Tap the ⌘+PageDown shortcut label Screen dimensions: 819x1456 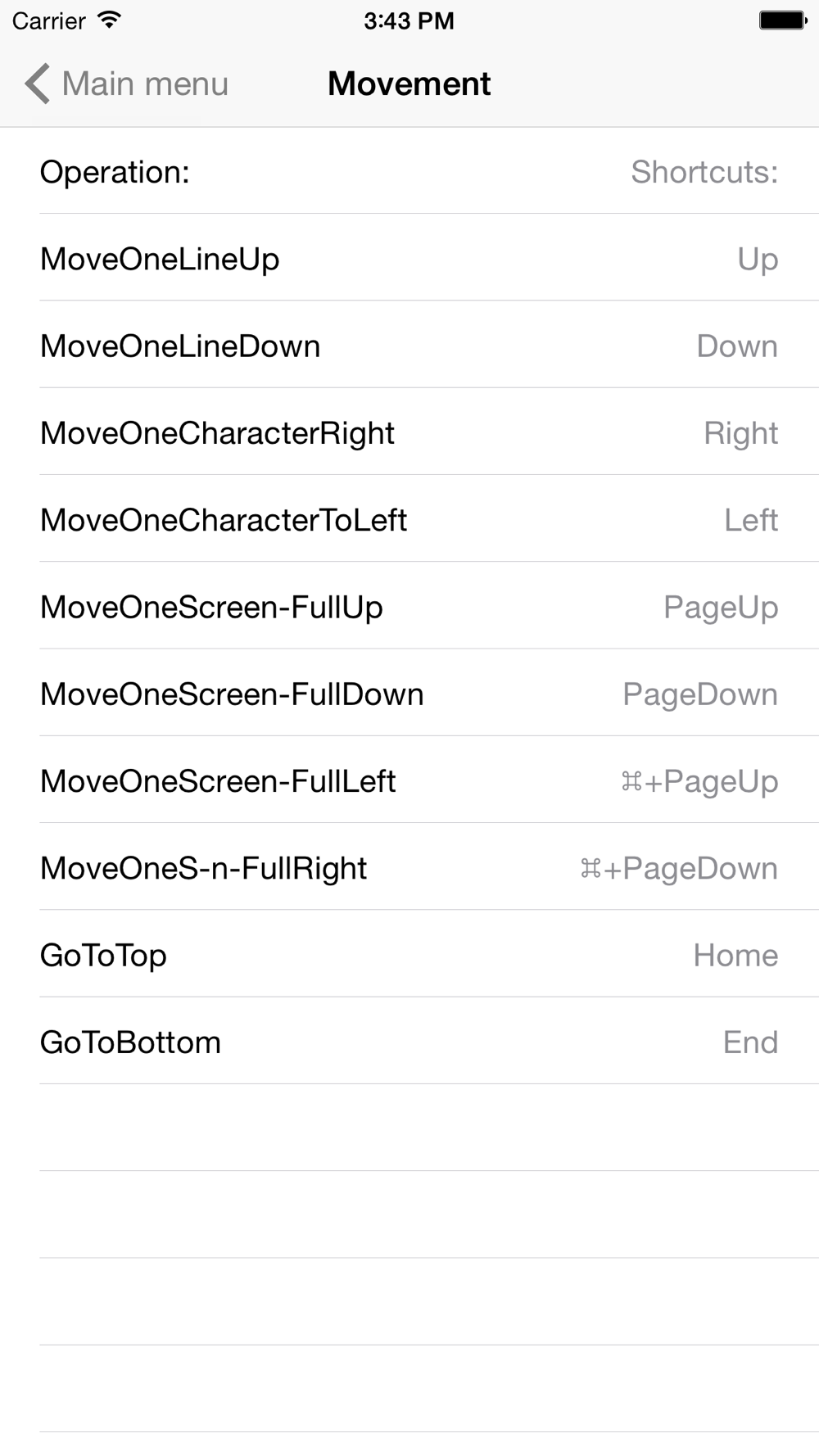tap(679, 869)
